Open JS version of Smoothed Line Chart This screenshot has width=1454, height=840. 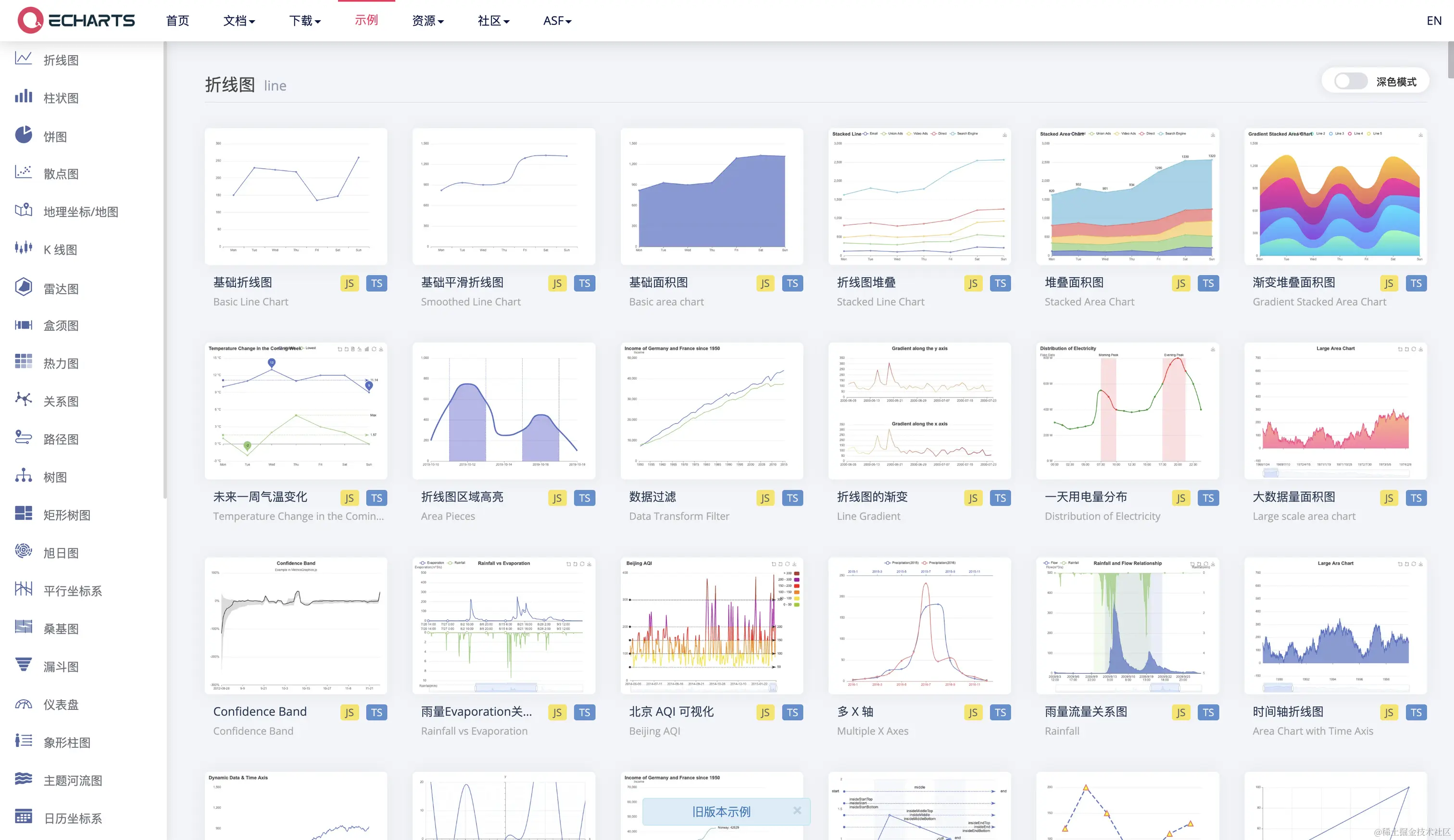pyautogui.click(x=557, y=283)
